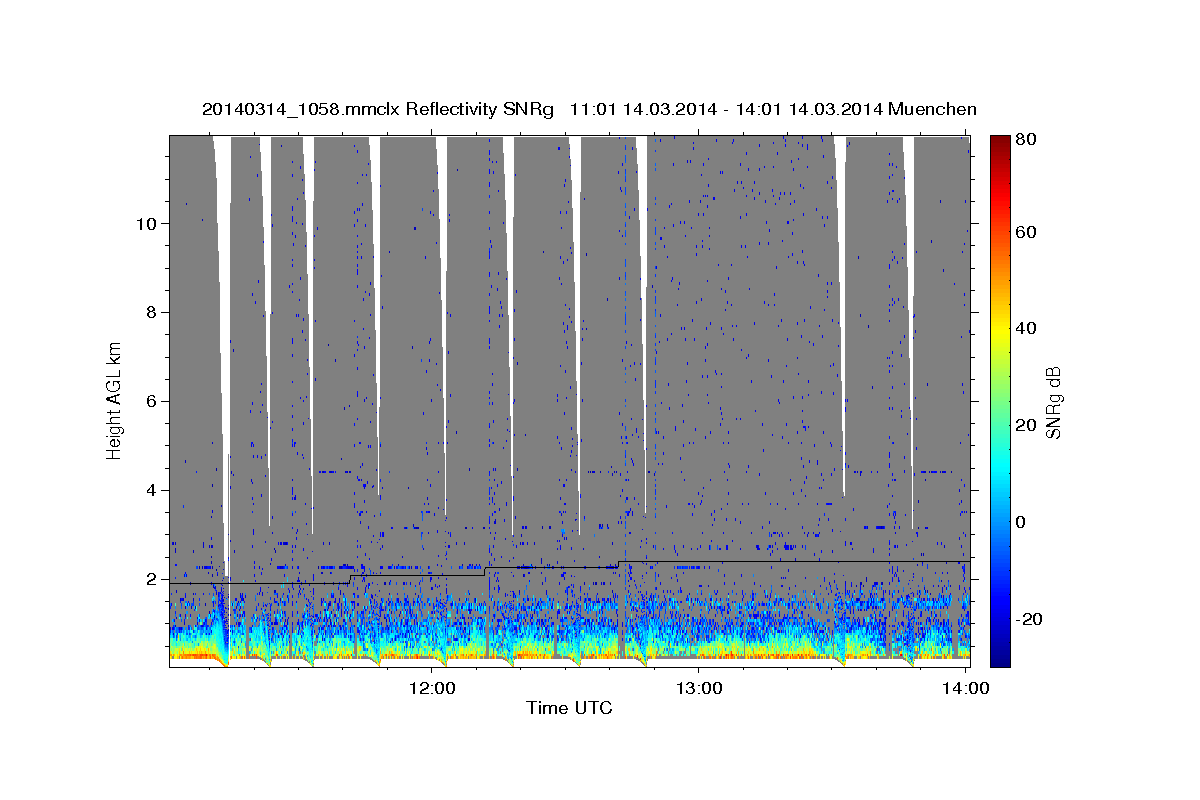Click the colorbar value label -20
The height and width of the screenshot is (800, 1200).
coord(1029,619)
